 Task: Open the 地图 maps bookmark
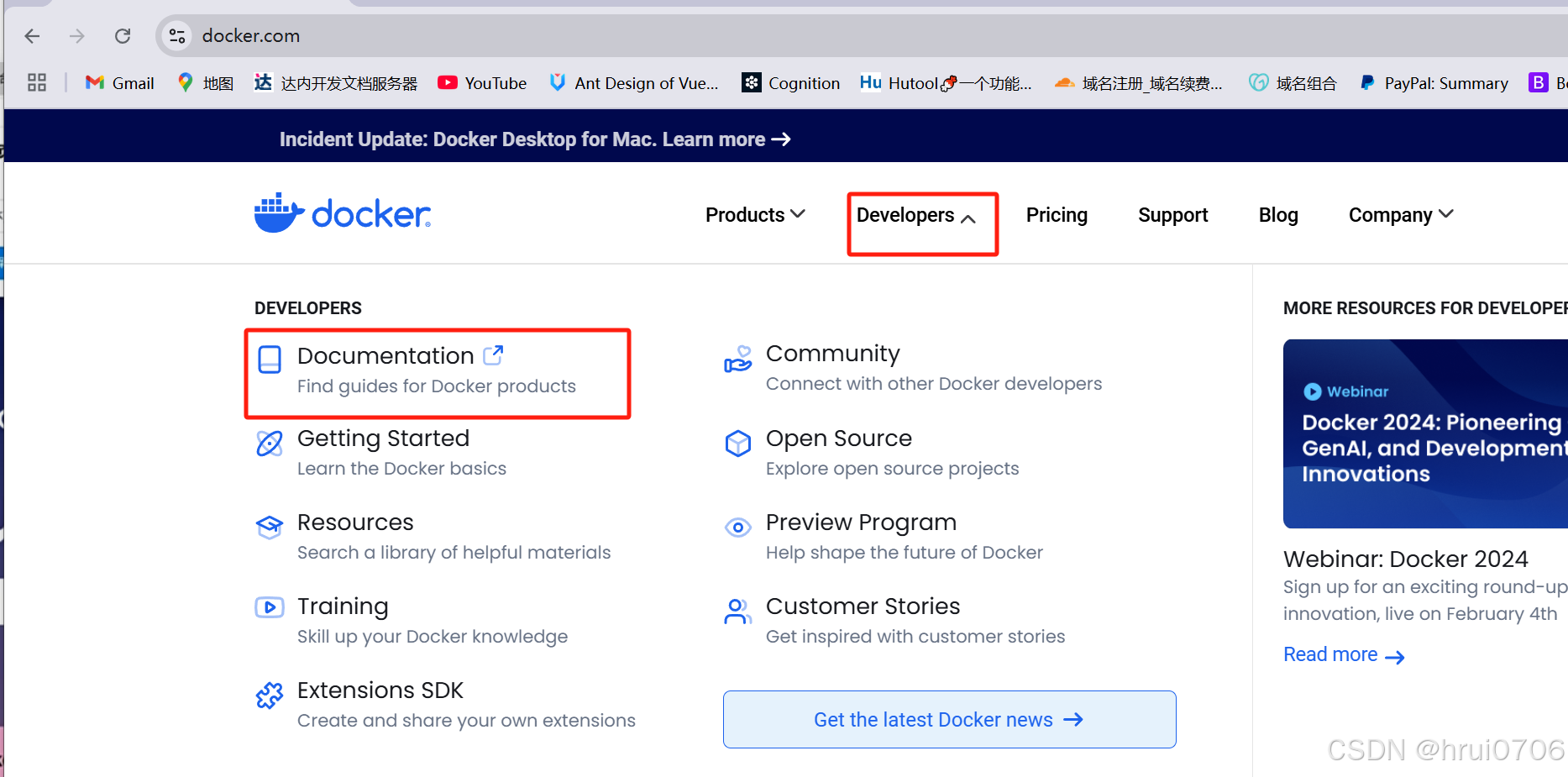tap(205, 83)
